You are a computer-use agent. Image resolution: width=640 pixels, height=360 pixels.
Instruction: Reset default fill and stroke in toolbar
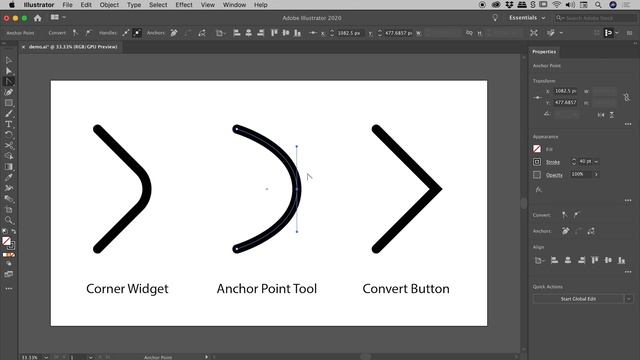(x=4, y=231)
